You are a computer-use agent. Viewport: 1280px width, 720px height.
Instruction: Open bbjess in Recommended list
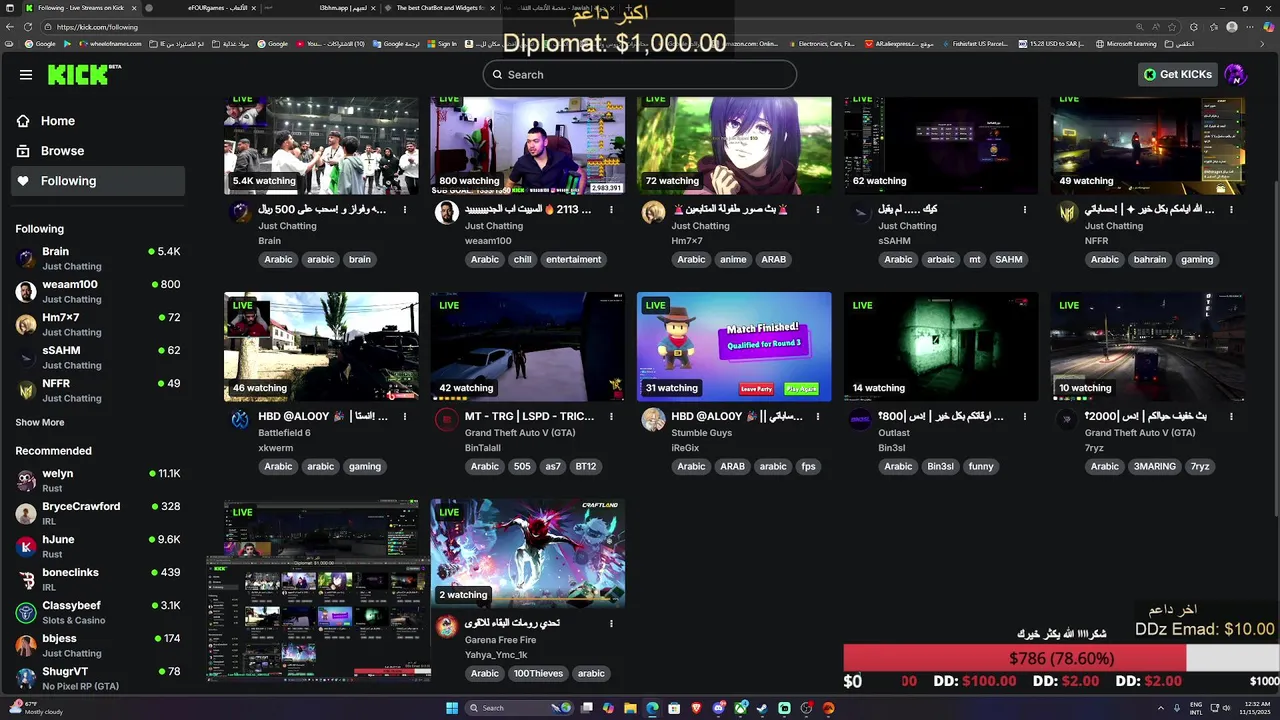98,645
